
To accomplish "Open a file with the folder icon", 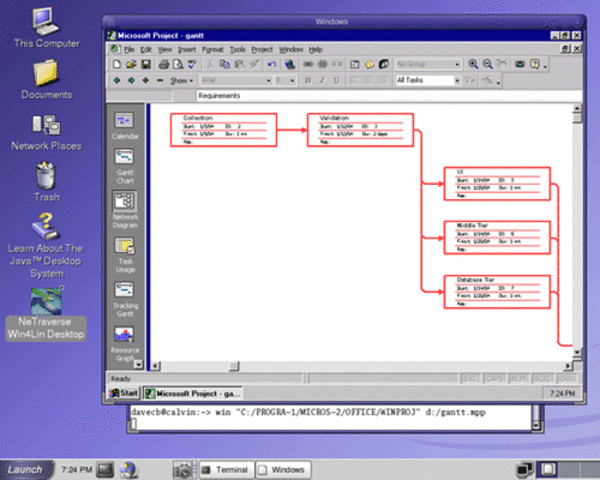I will point(131,64).
